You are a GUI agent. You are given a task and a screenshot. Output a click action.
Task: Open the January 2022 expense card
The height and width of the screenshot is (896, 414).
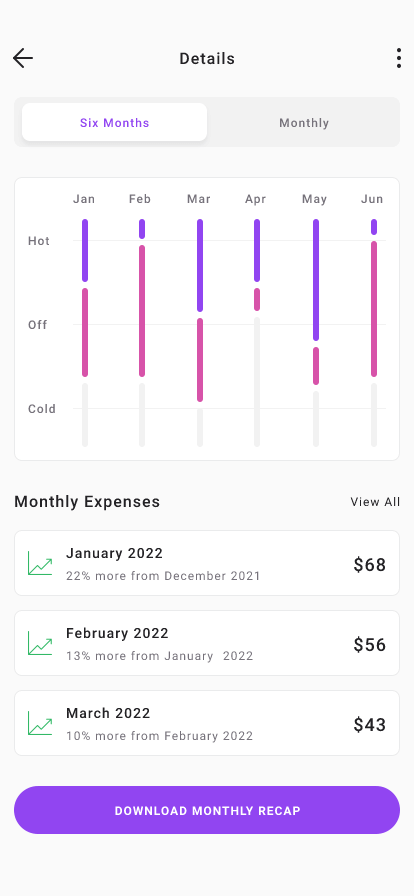click(207, 563)
